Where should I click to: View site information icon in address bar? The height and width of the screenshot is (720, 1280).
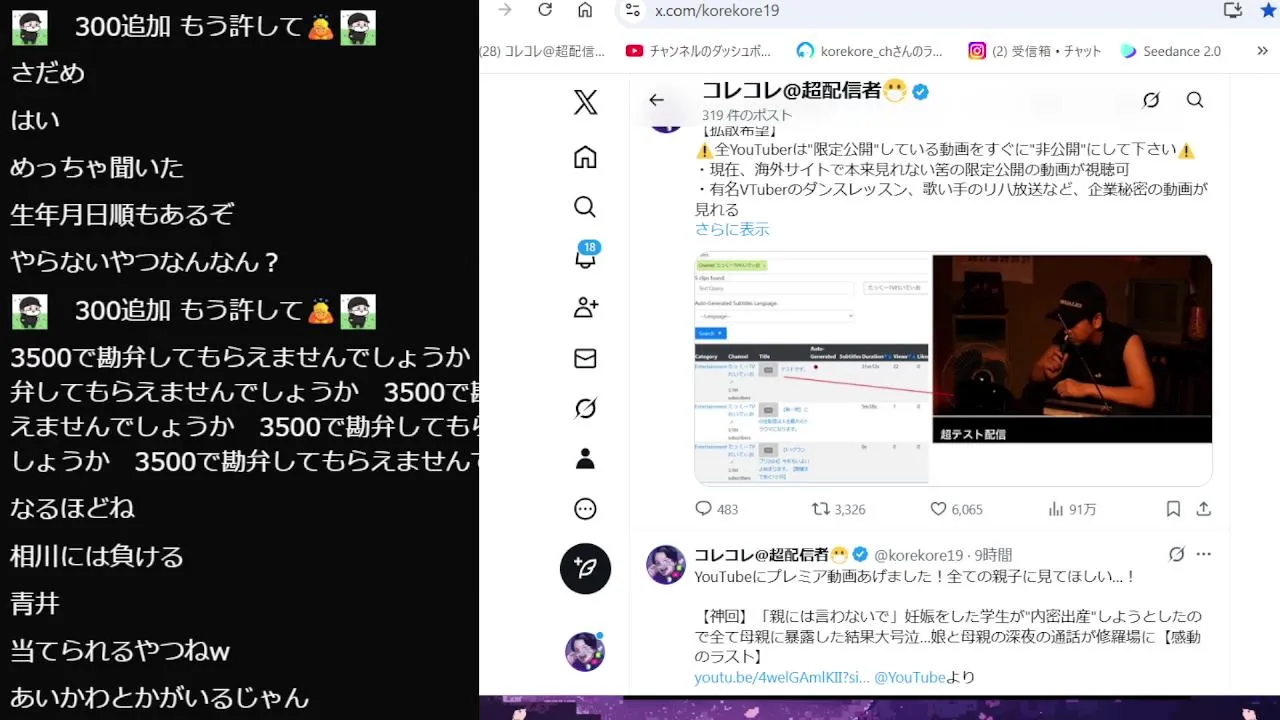(631, 10)
